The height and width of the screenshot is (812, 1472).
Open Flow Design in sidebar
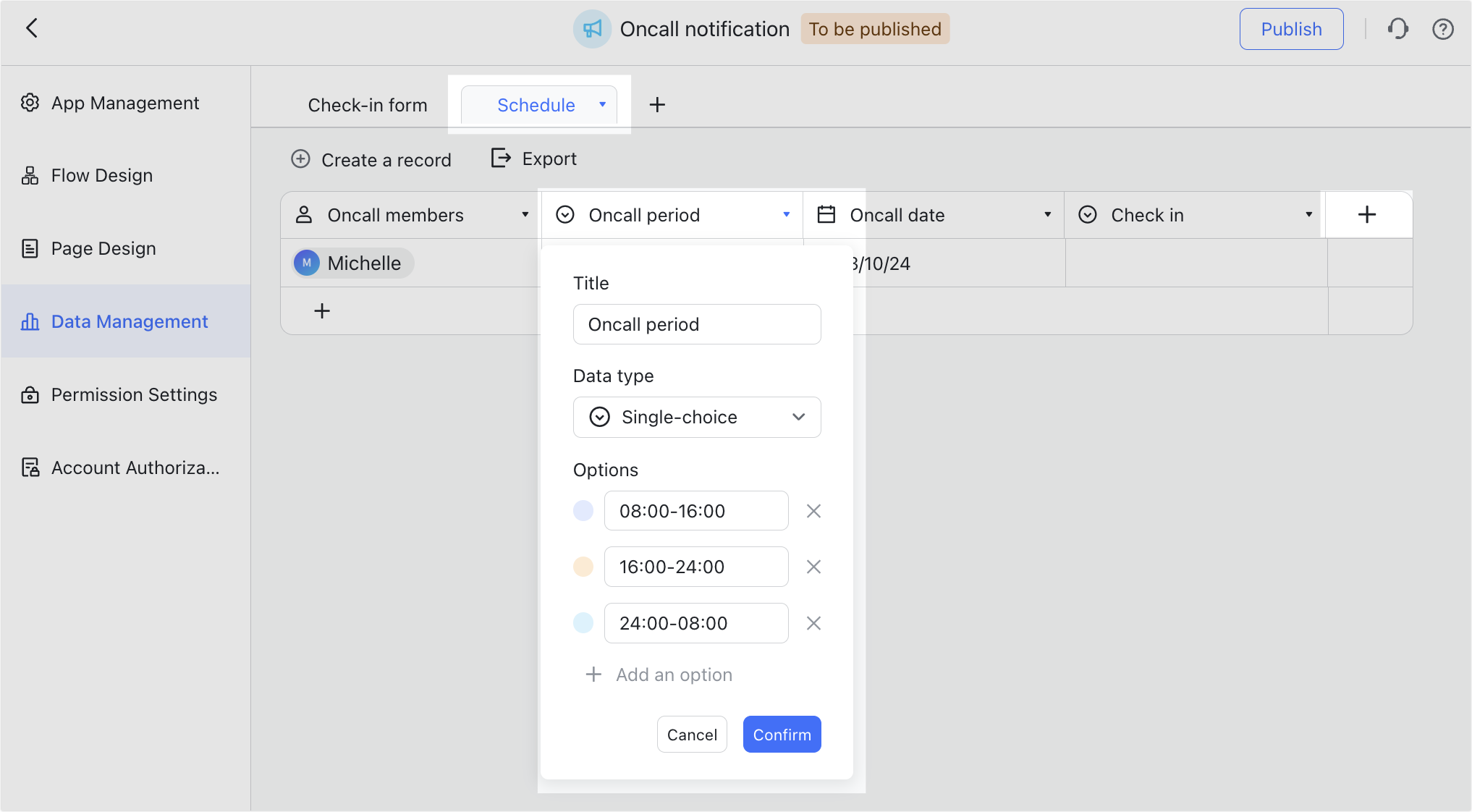[126, 175]
